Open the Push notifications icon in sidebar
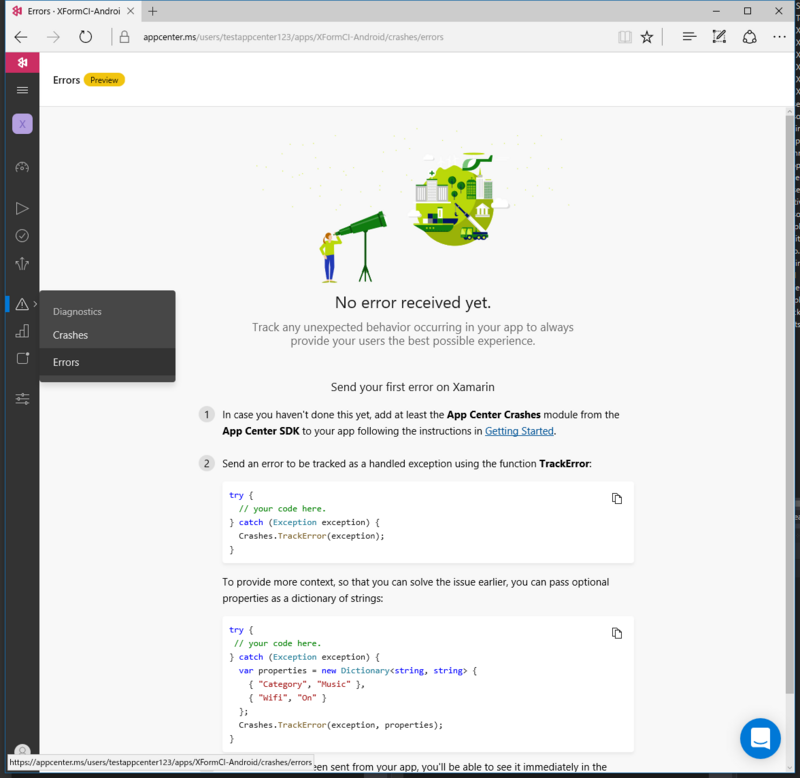Image resolution: width=800 pixels, height=778 pixels. tap(22, 358)
